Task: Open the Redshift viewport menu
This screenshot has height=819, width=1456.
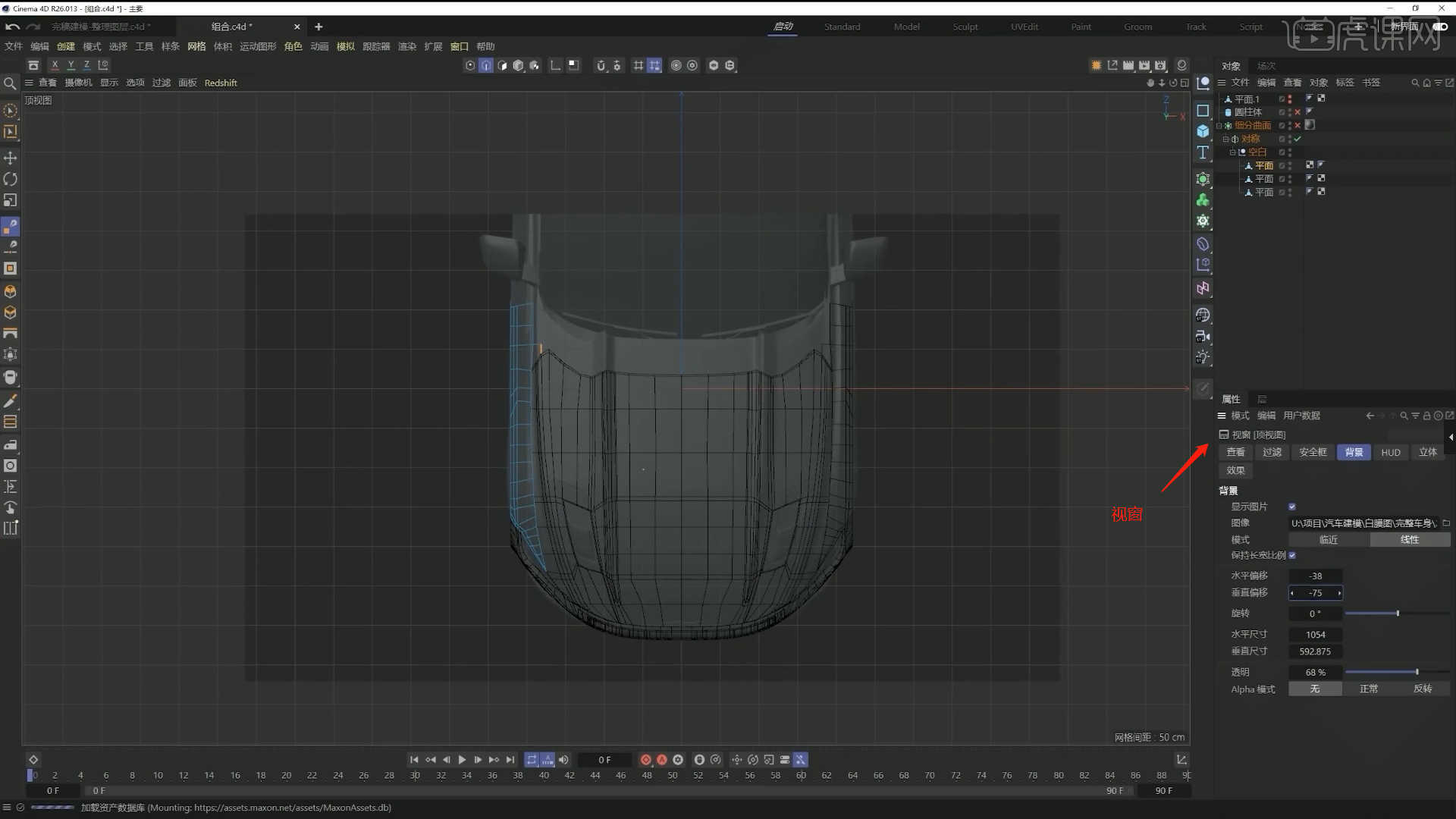Action: 221,83
